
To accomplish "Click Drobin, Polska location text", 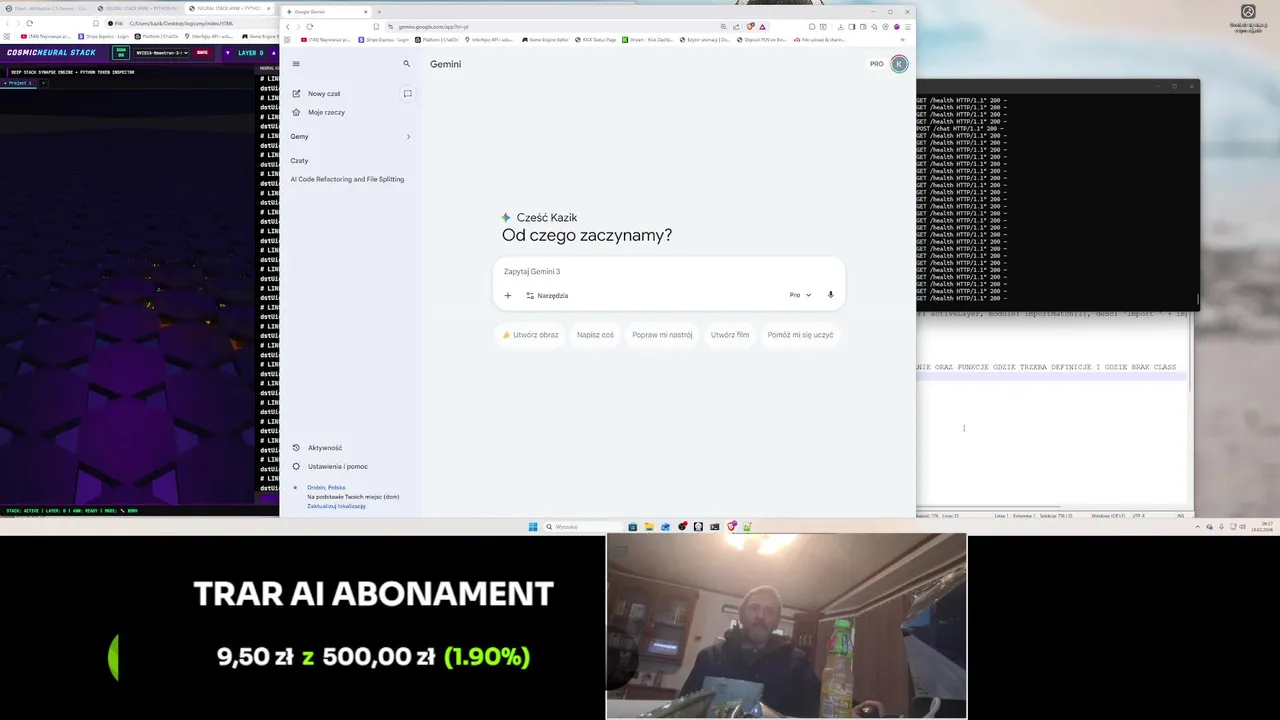I will click(x=326, y=488).
